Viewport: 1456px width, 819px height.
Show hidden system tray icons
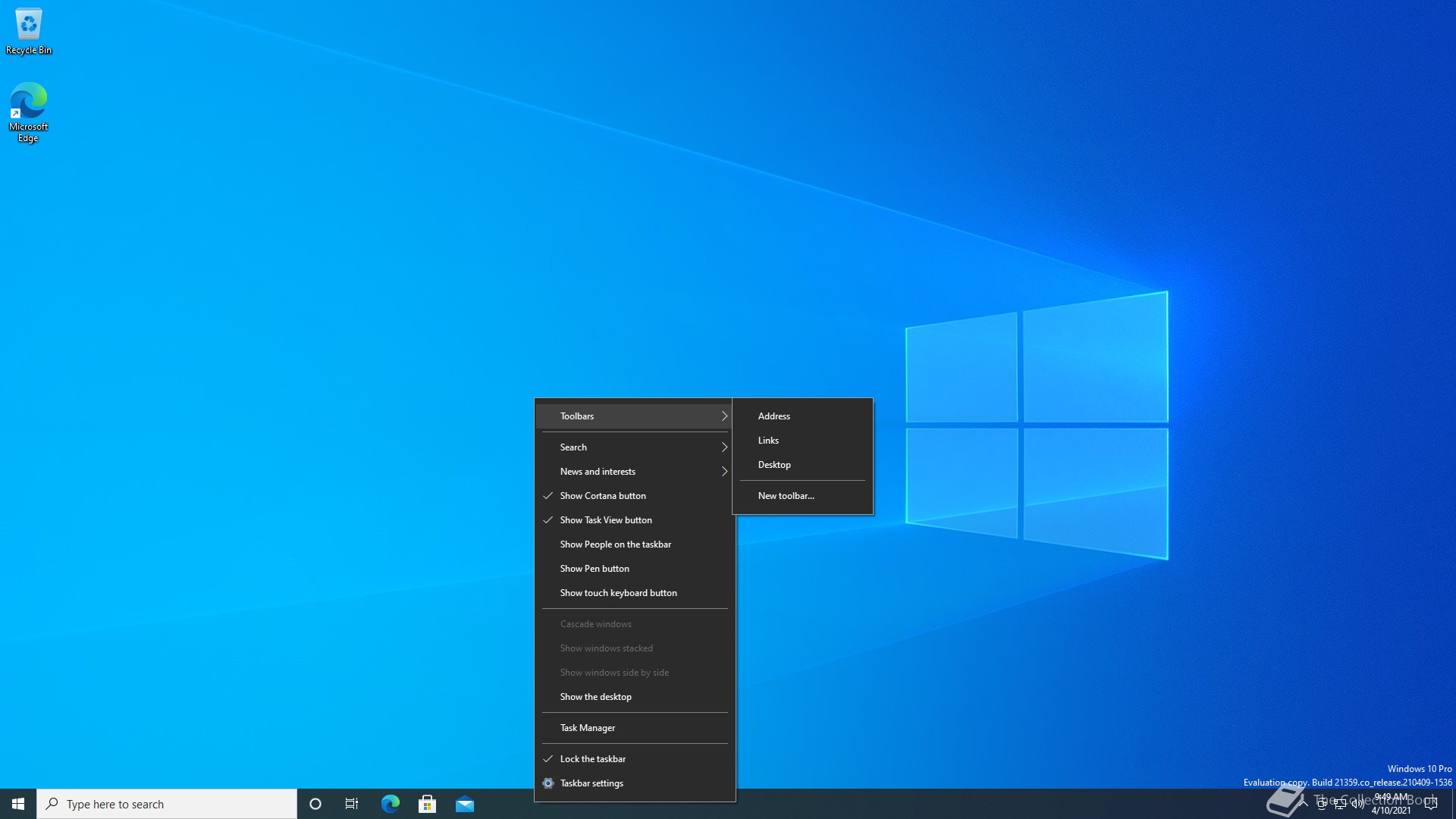tap(1304, 804)
